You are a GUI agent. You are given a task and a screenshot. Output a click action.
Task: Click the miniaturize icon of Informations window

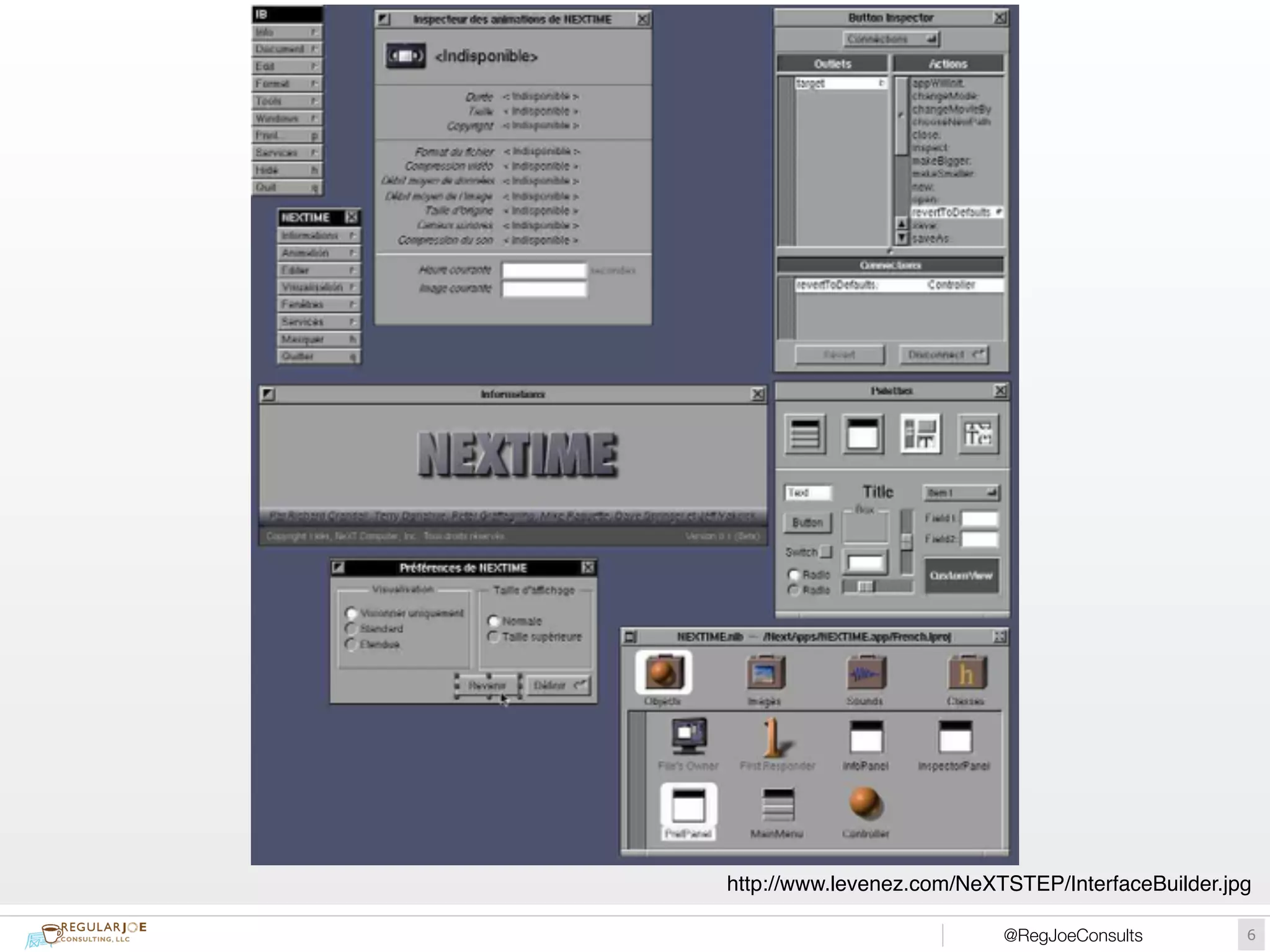[x=267, y=394]
